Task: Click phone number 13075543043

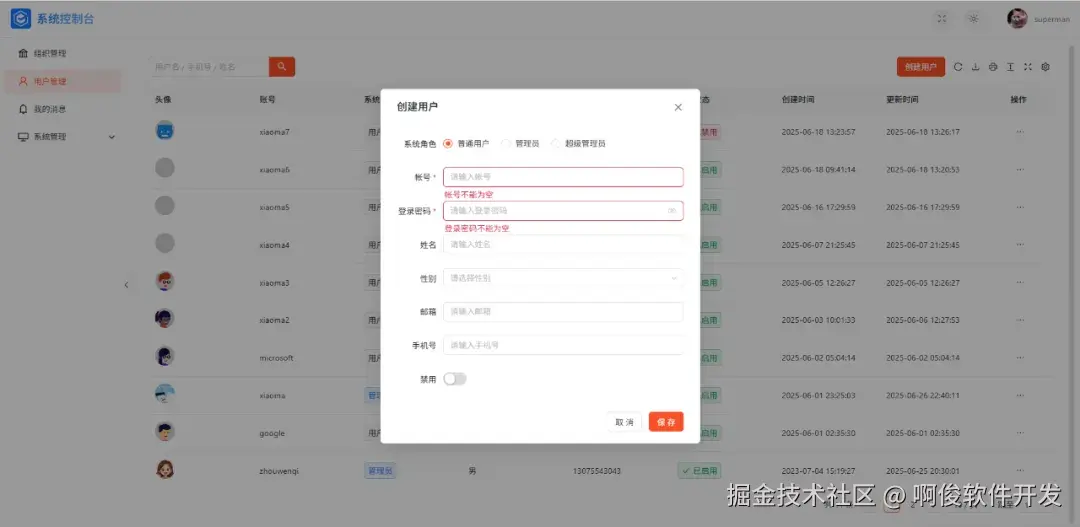Action: (596, 471)
